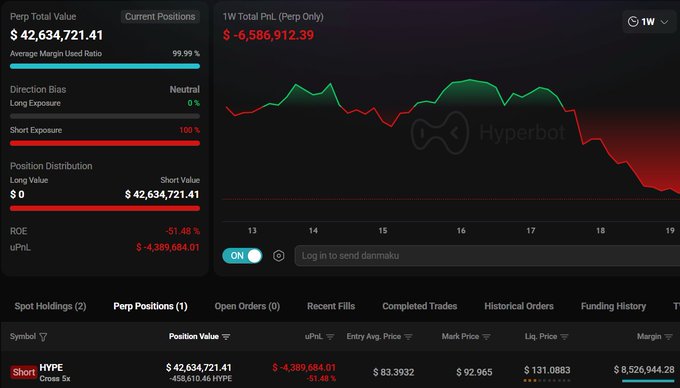Click margin value $ 8,526,944.28
The image size is (680, 388).
tap(644, 369)
